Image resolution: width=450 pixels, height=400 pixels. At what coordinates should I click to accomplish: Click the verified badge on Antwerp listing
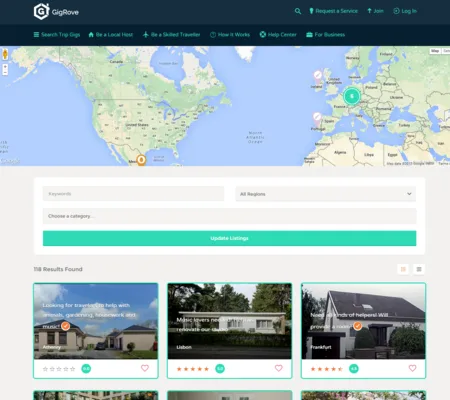click(x=66, y=326)
